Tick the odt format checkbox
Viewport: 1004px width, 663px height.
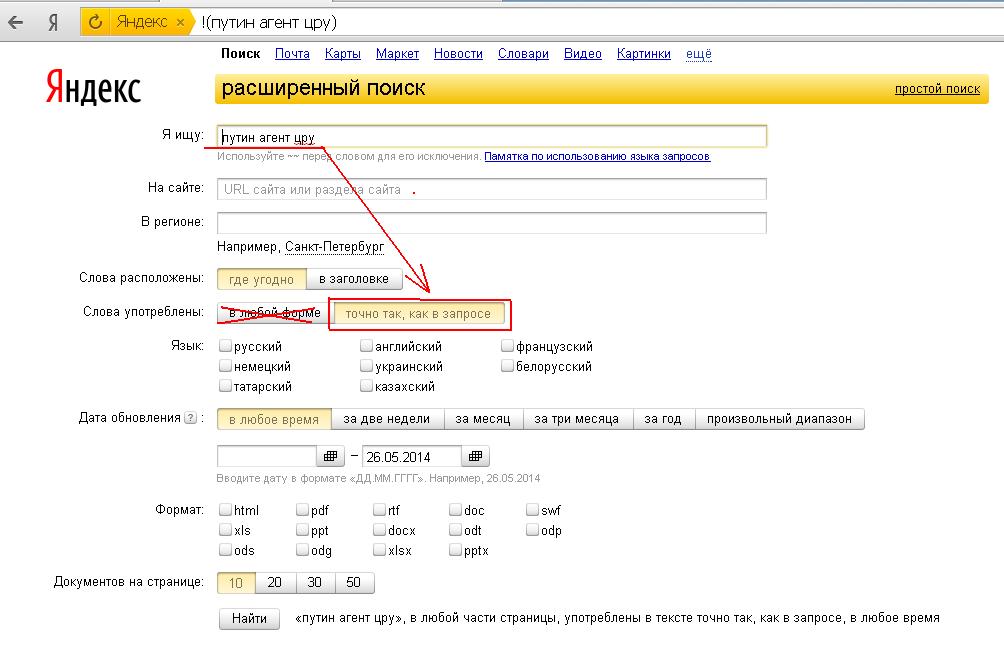tap(455, 530)
